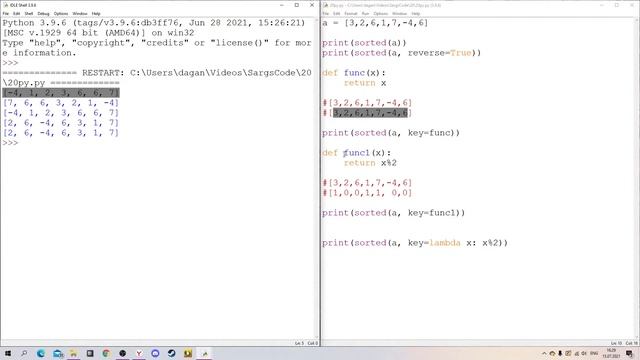This screenshot has height=360, width=640.
Task: Open the Window menu in the editor window
Action: (x=400, y=13)
